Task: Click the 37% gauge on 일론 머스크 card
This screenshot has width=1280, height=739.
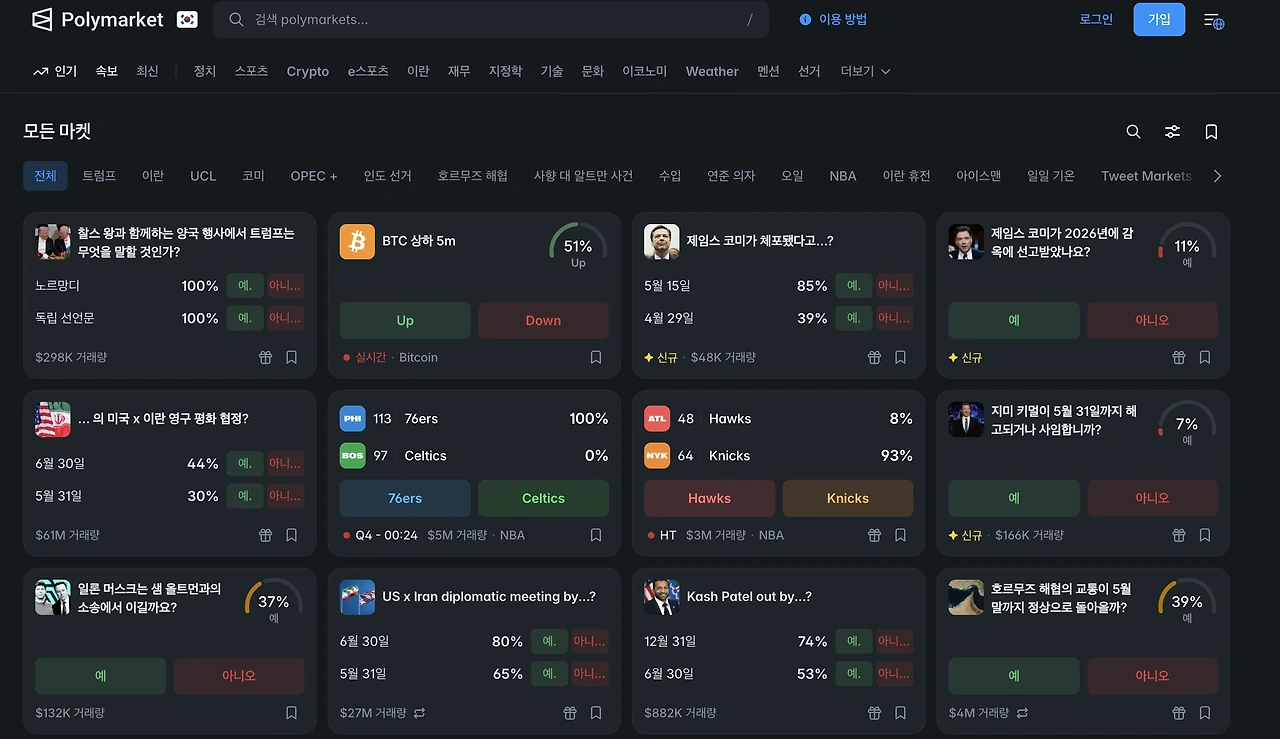Action: click(x=274, y=603)
